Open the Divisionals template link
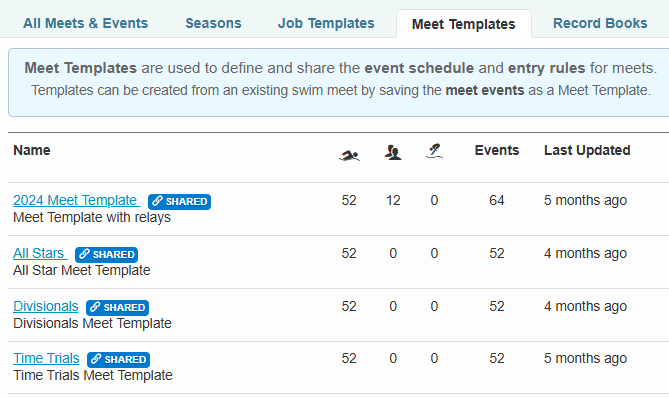This screenshot has width=669, height=398. (46, 306)
